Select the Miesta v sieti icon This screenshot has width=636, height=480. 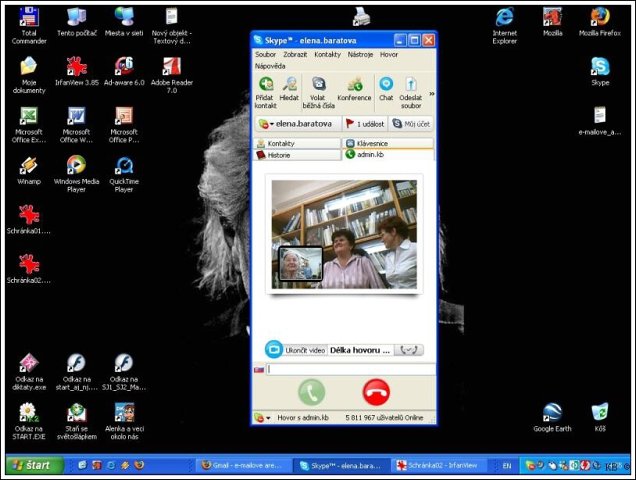pyautogui.click(x=124, y=22)
